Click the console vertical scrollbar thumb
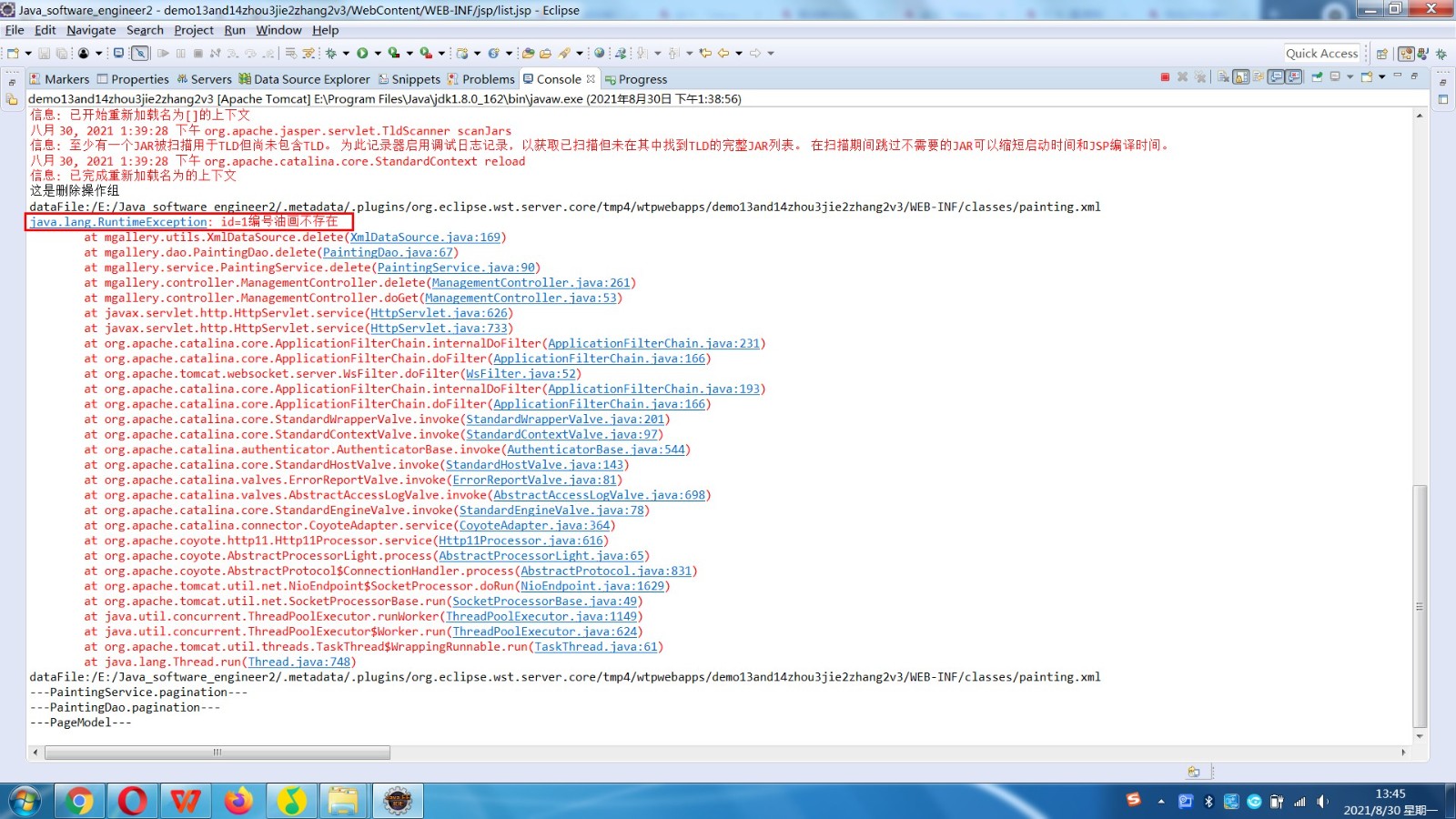The height and width of the screenshot is (819, 1456). (x=1420, y=606)
